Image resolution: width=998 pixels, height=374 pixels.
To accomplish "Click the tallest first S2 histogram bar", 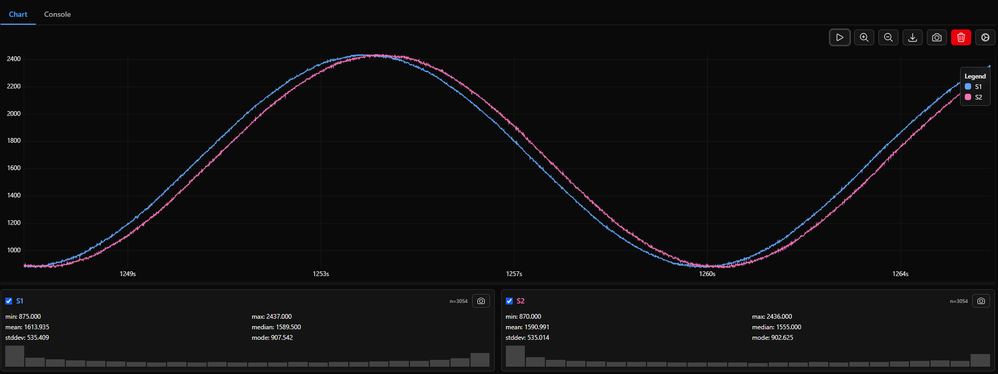I will tap(515, 356).
